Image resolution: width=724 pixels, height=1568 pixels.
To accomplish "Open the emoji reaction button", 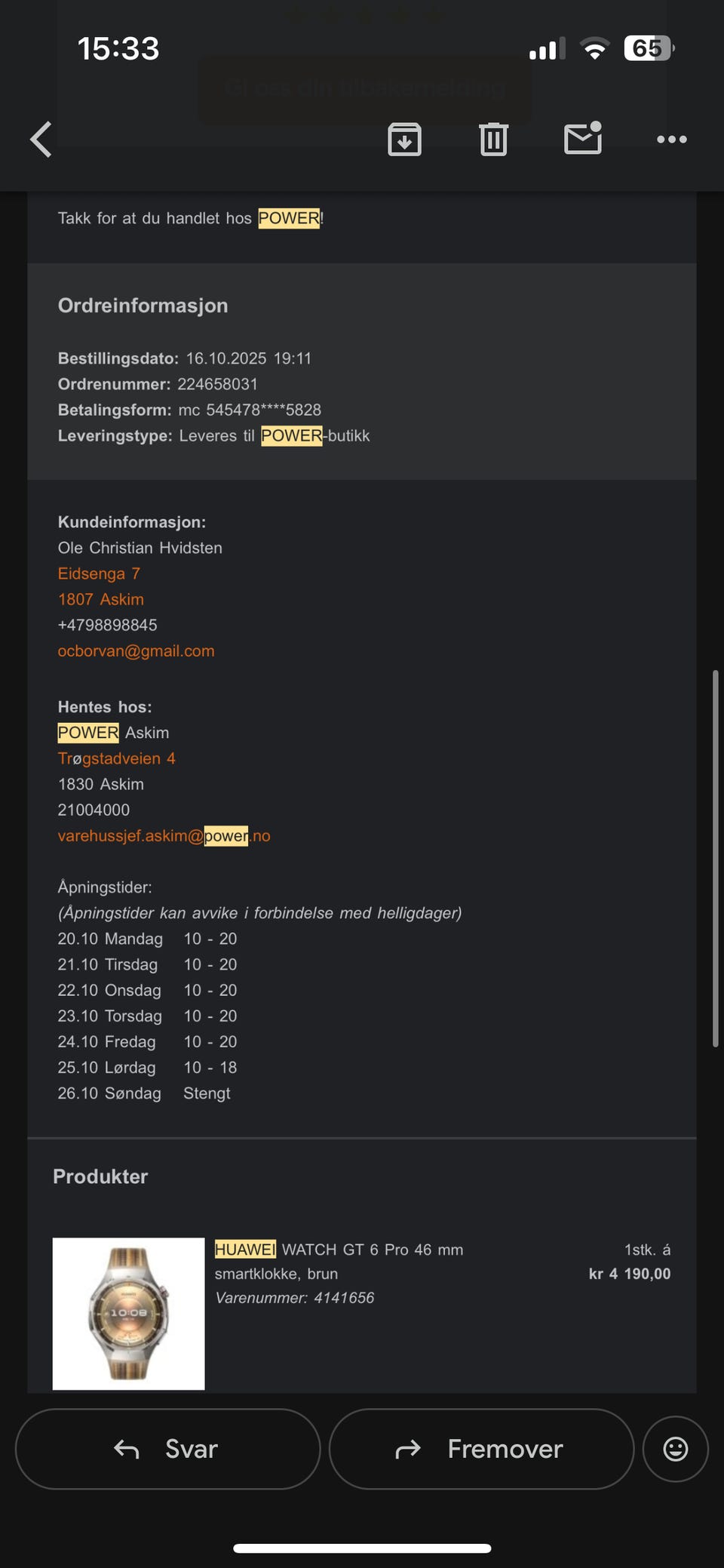I will click(675, 1449).
